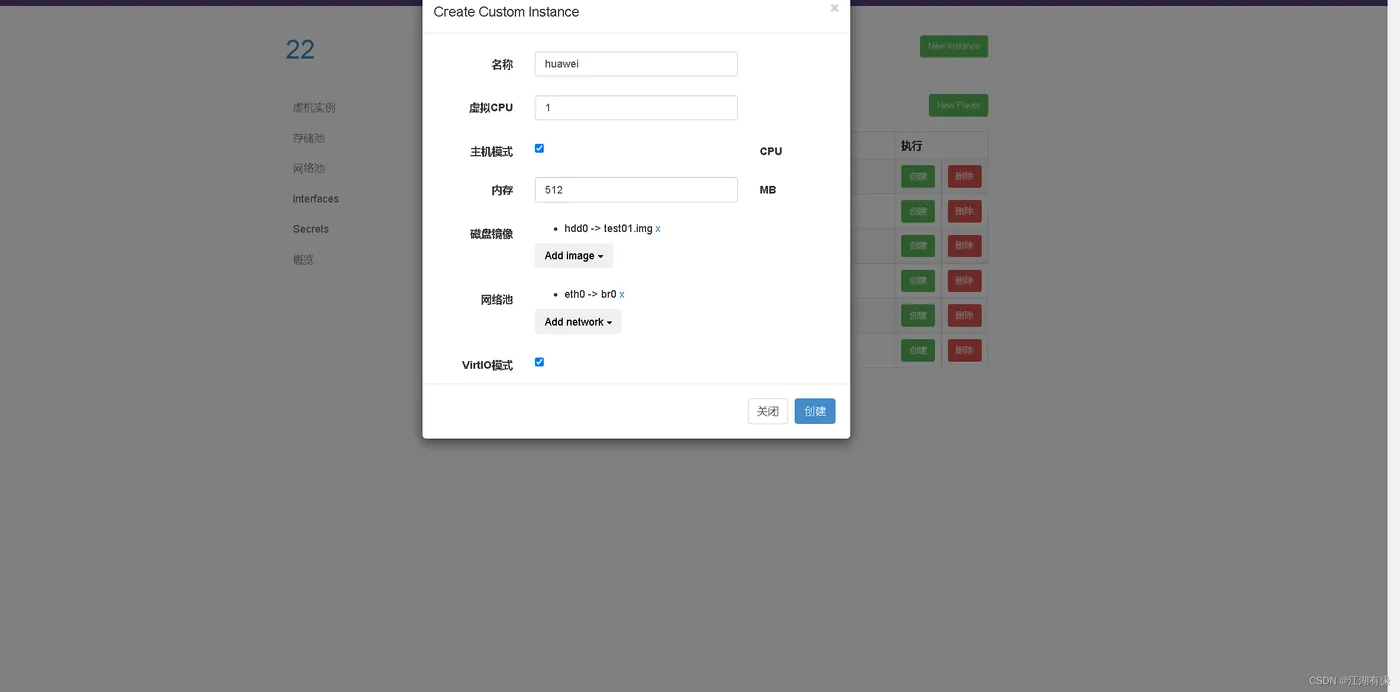The height and width of the screenshot is (692, 1400).
Task: Open 虚机实例 in the sidebar
Action: click(x=314, y=108)
